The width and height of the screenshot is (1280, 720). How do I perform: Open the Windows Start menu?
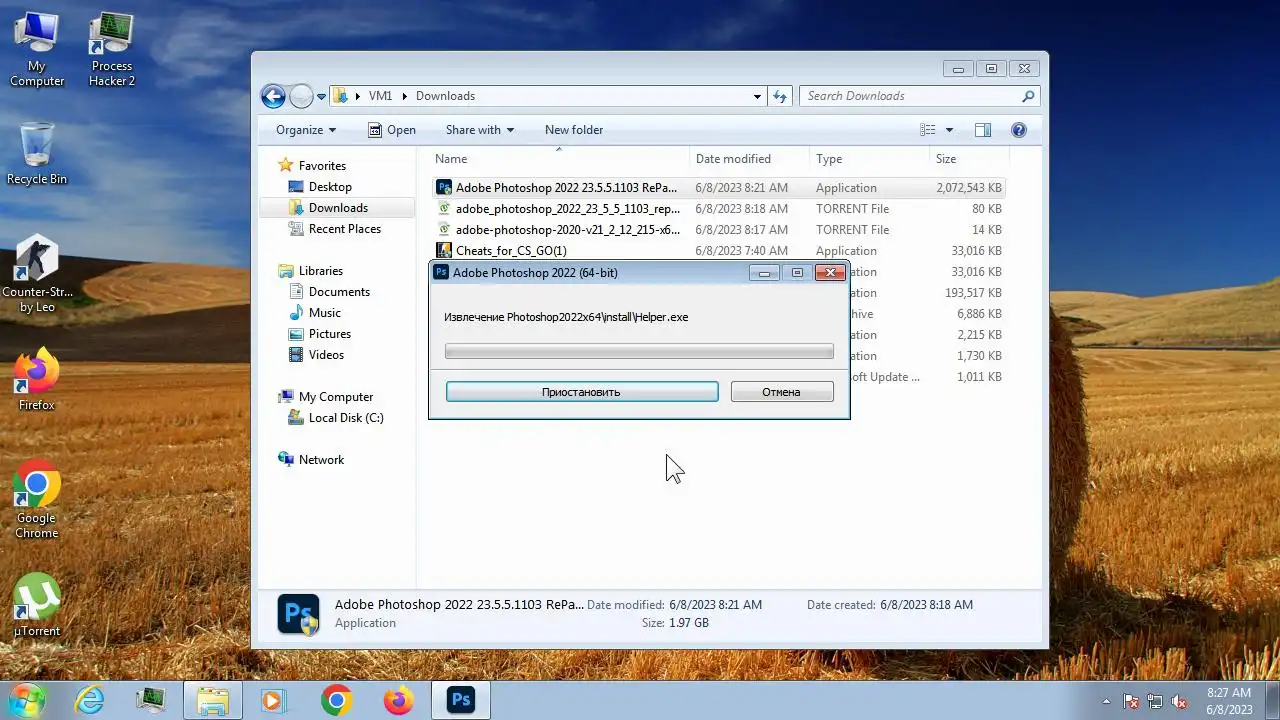(27, 700)
